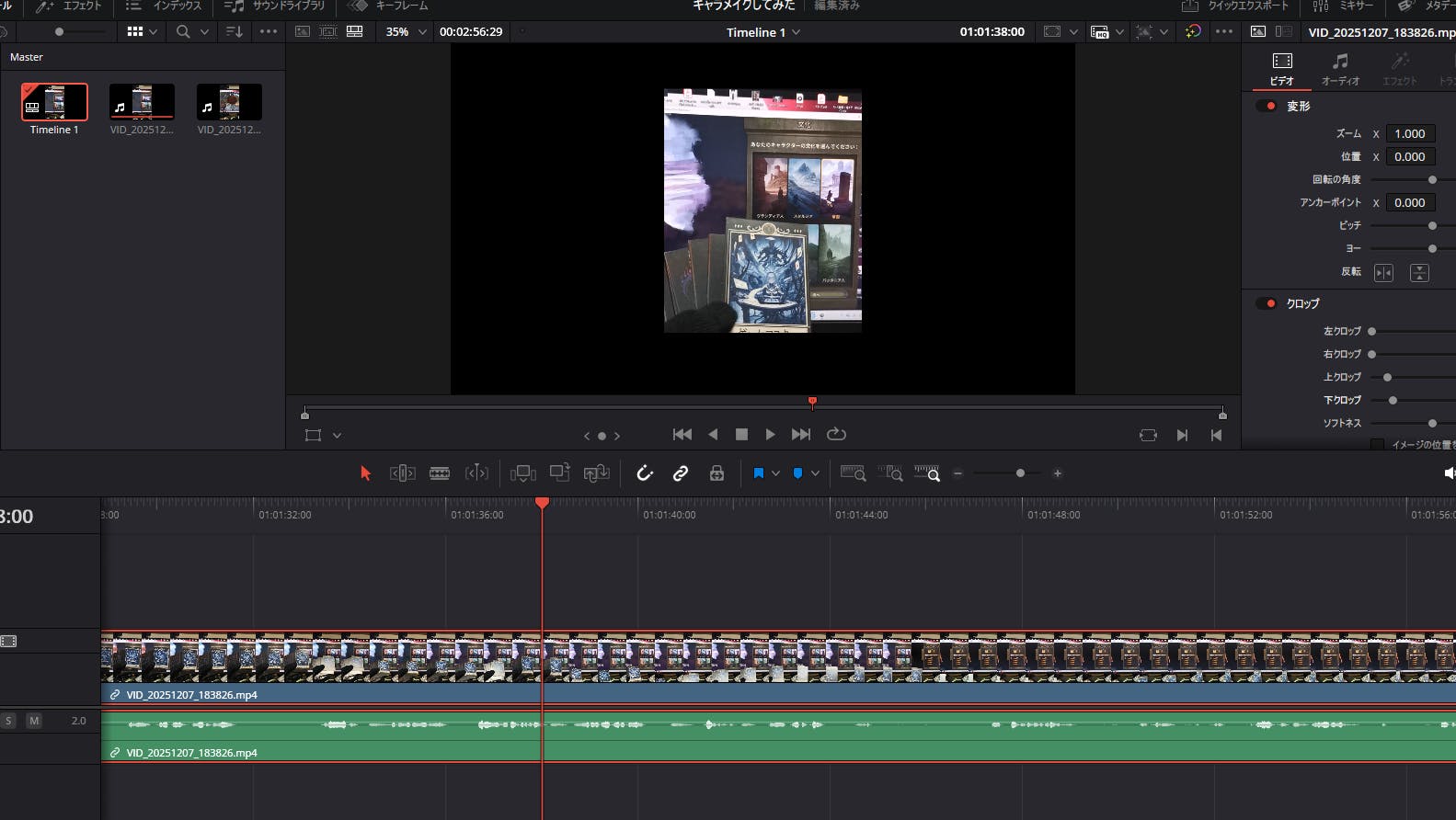
Task: Open the ビデオ inspector tab
Action: (1281, 69)
